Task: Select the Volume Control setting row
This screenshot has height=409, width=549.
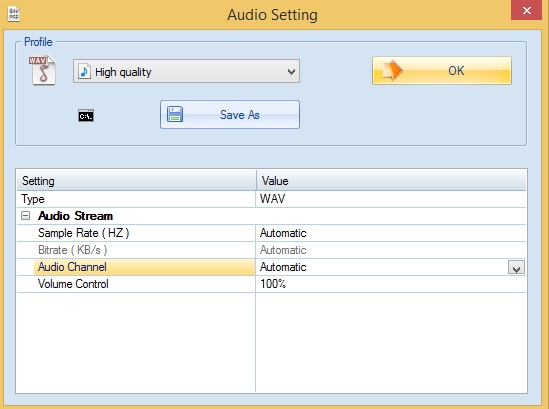Action: 271,284
